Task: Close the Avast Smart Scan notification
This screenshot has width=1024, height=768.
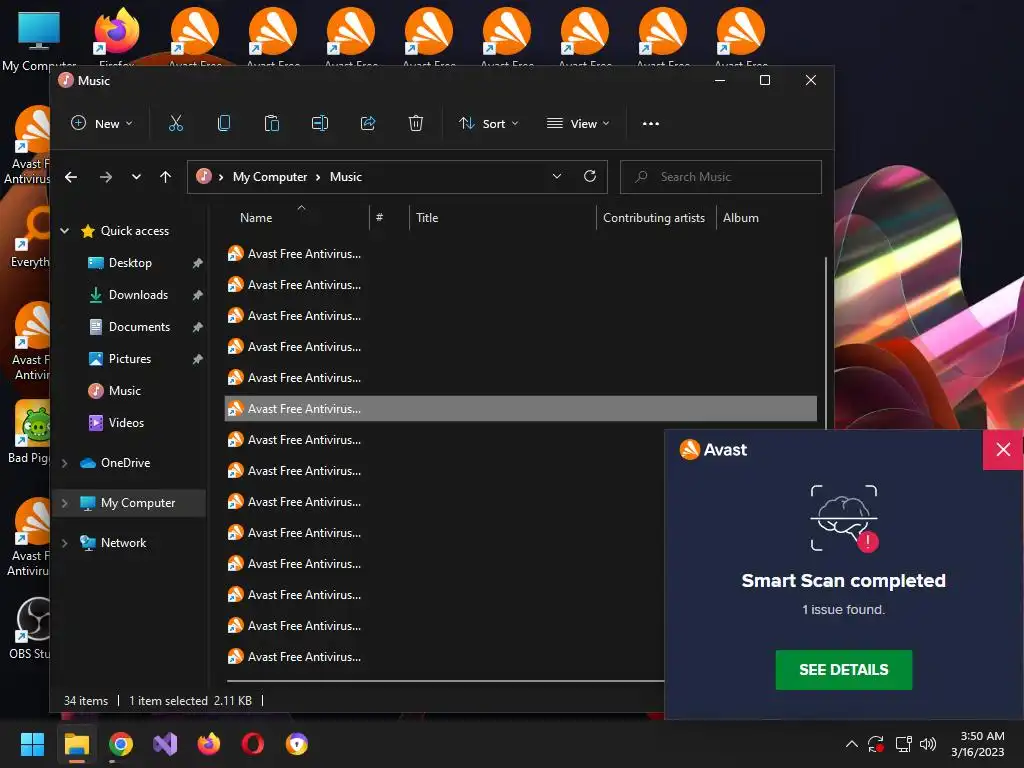Action: (1003, 449)
